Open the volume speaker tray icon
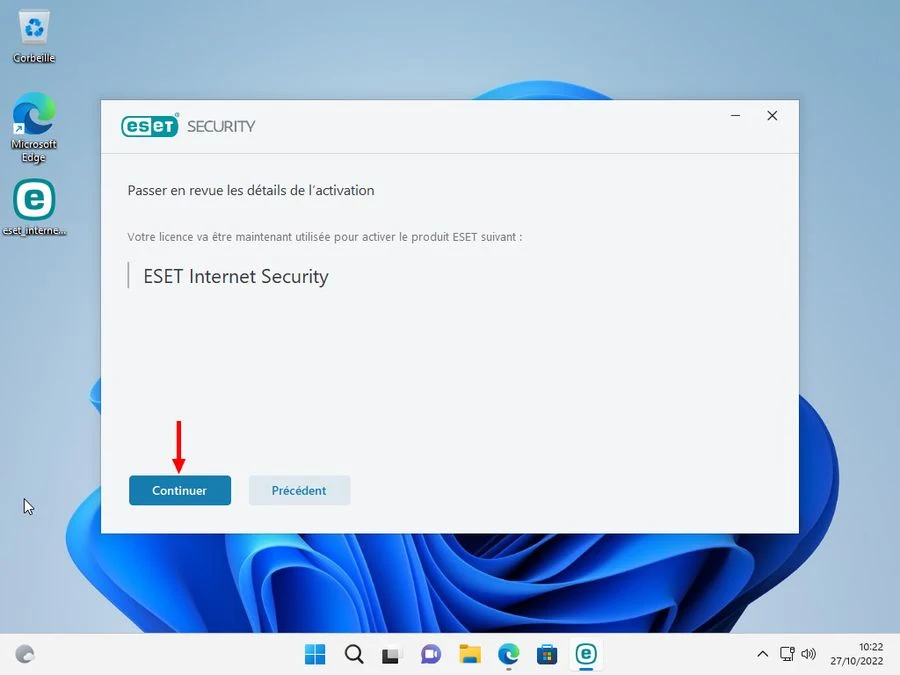Image resolution: width=900 pixels, height=675 pixels. coord(809,654)
